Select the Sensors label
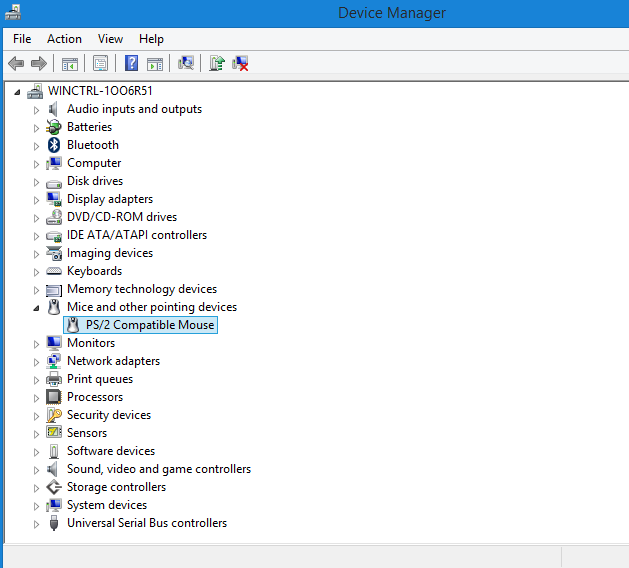The image size is (629, 568). tap(87, 433)
